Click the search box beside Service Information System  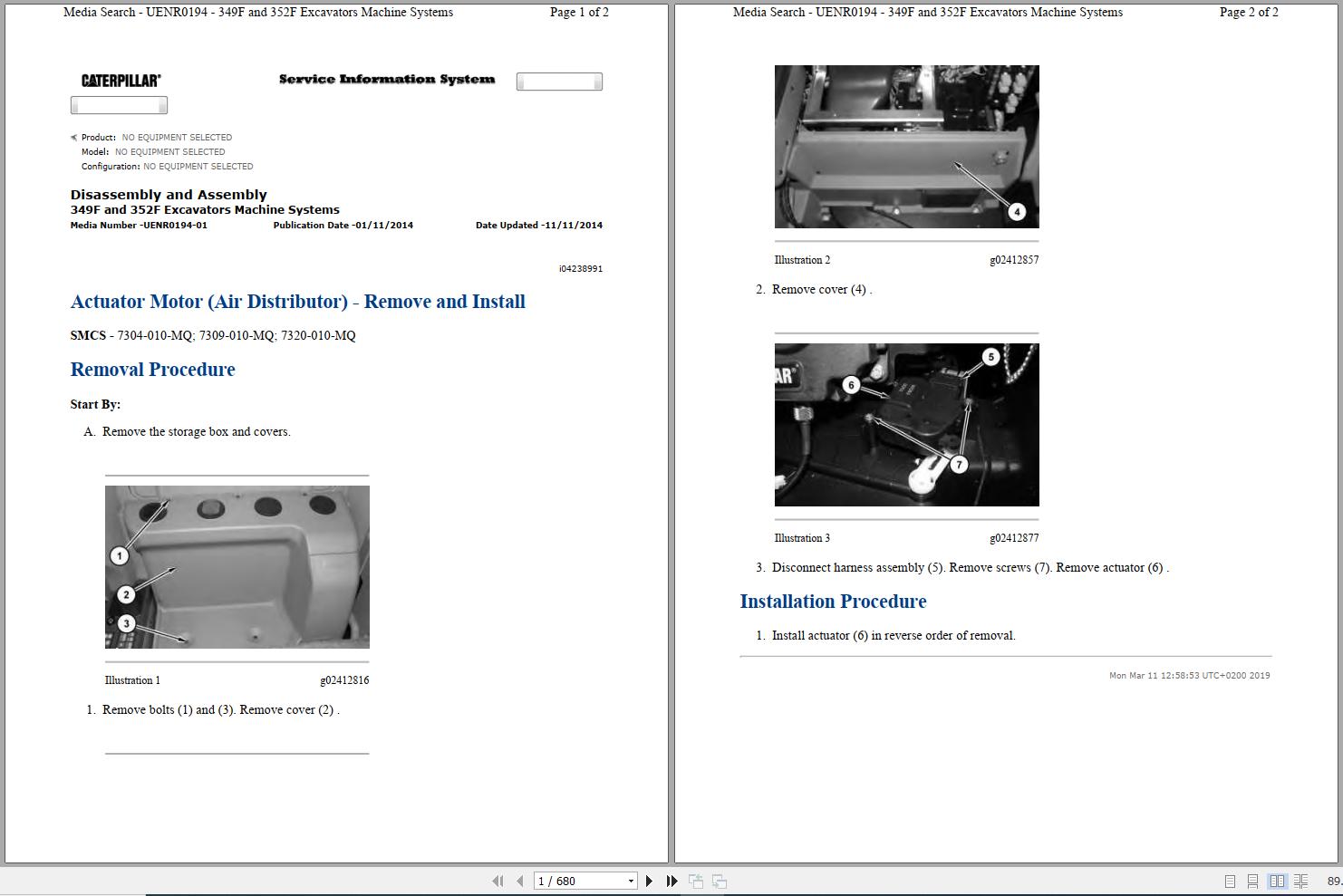pyautogui.click(x=558, y=81)
